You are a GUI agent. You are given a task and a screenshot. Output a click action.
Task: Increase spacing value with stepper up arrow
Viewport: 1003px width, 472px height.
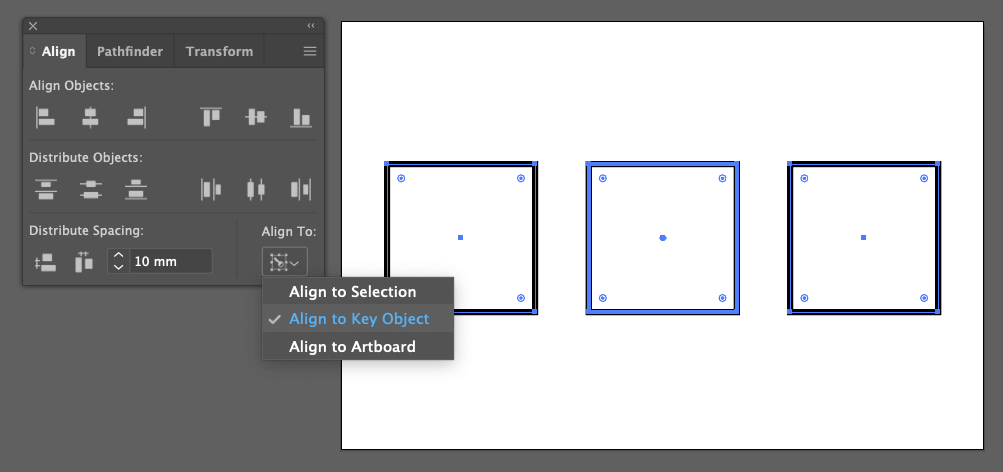point(118,256)
